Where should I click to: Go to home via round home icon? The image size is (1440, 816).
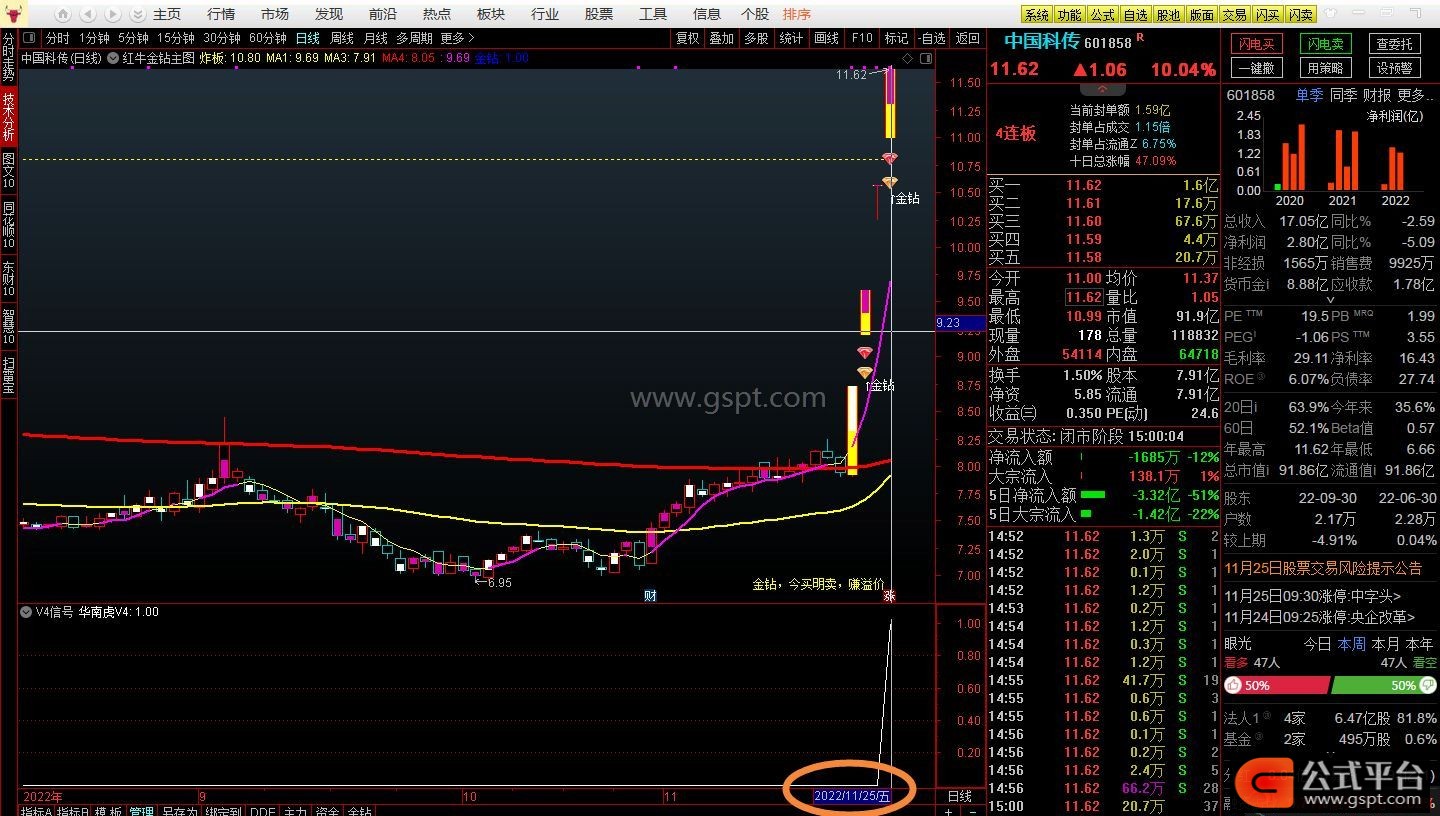[63, 14]
